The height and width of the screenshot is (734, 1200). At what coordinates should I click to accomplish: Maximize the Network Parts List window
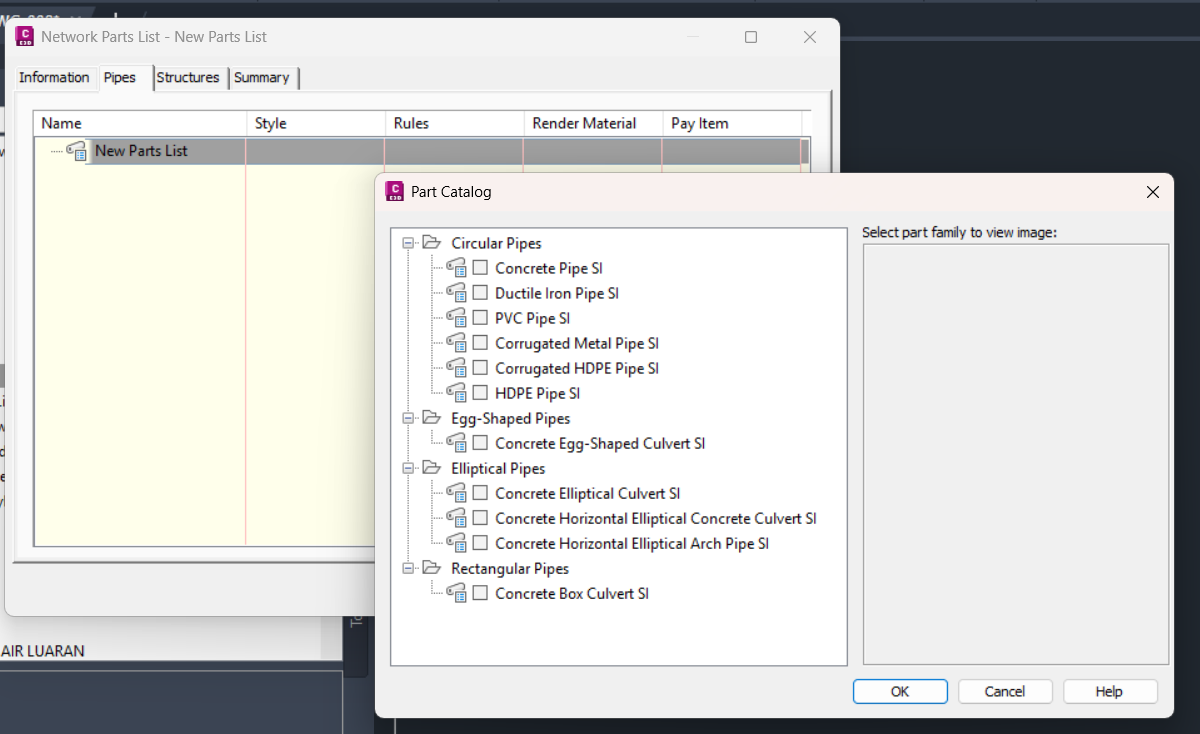coord(751,37)
